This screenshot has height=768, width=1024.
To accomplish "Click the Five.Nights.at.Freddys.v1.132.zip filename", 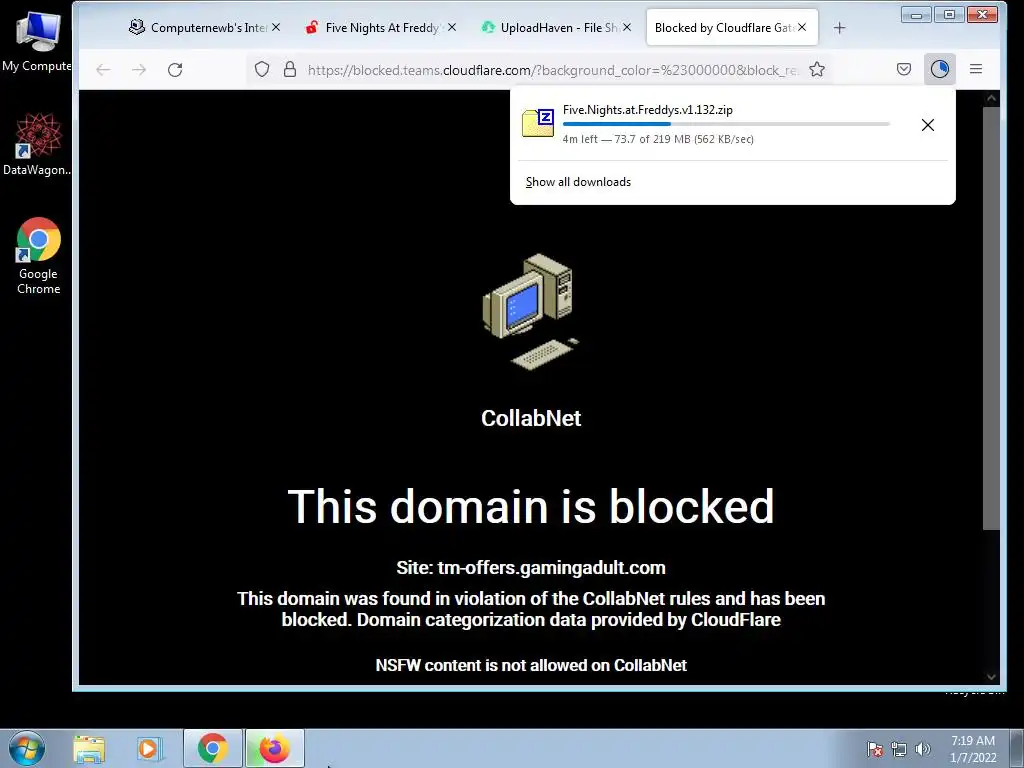I will coord(648,110).
